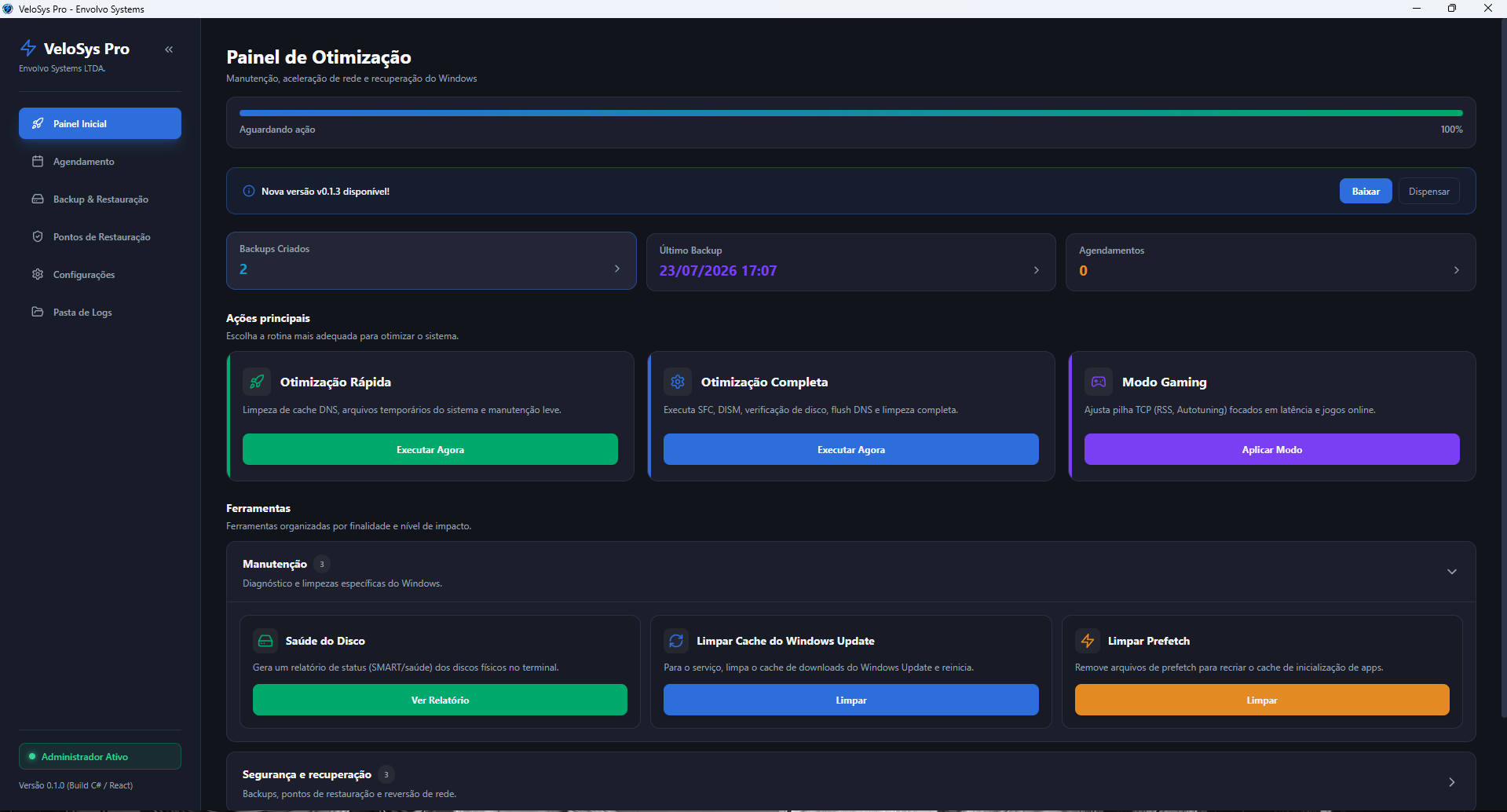1507x812 pixels.
Task: Click the progress bar at 100%
Action: pos(851,113)
